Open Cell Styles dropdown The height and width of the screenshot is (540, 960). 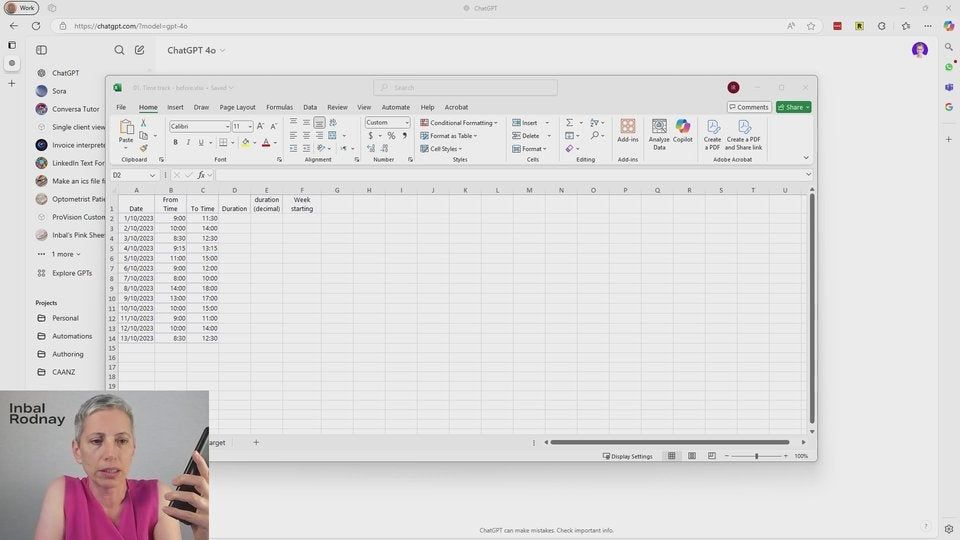(x=441, y=149)
